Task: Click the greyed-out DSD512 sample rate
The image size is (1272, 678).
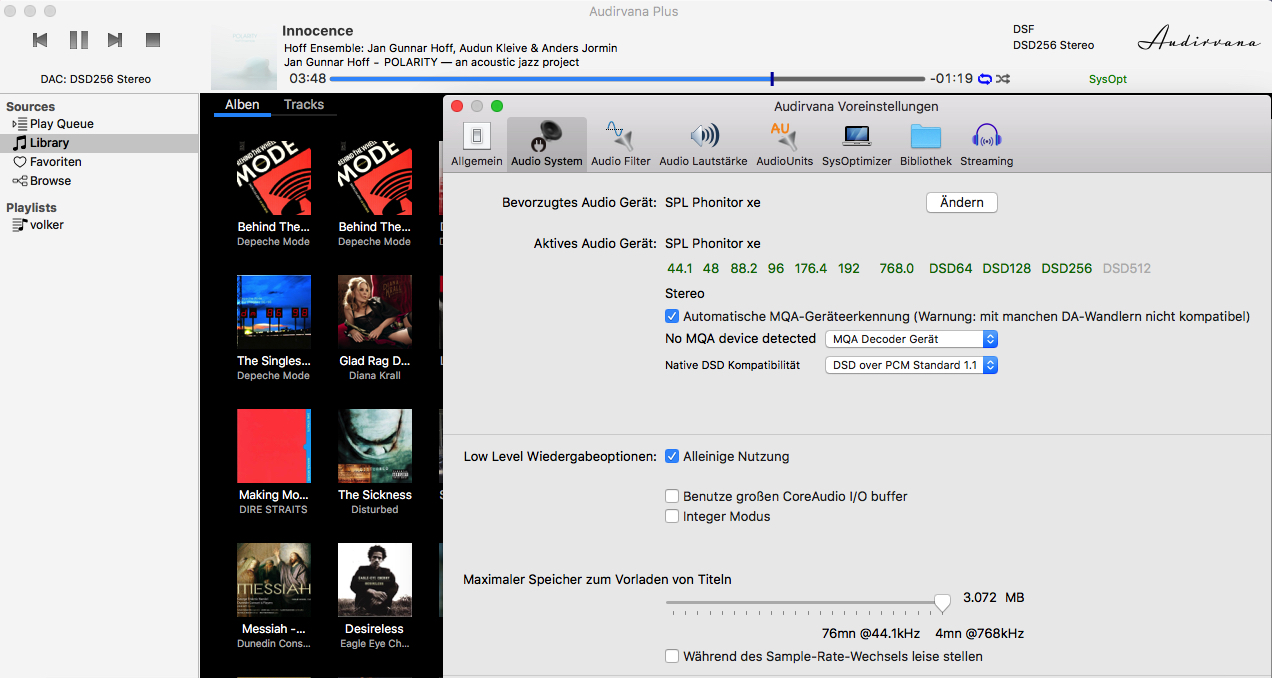Action: click(1127, 268)
